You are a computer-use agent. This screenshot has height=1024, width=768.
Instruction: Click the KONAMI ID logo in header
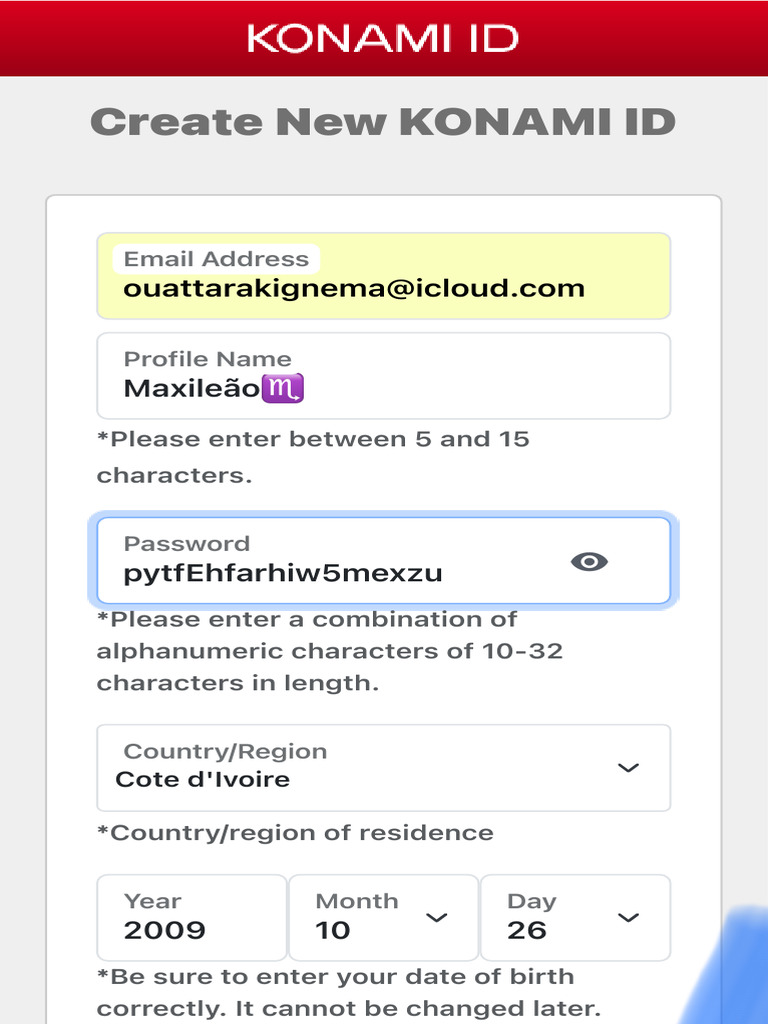383,38
